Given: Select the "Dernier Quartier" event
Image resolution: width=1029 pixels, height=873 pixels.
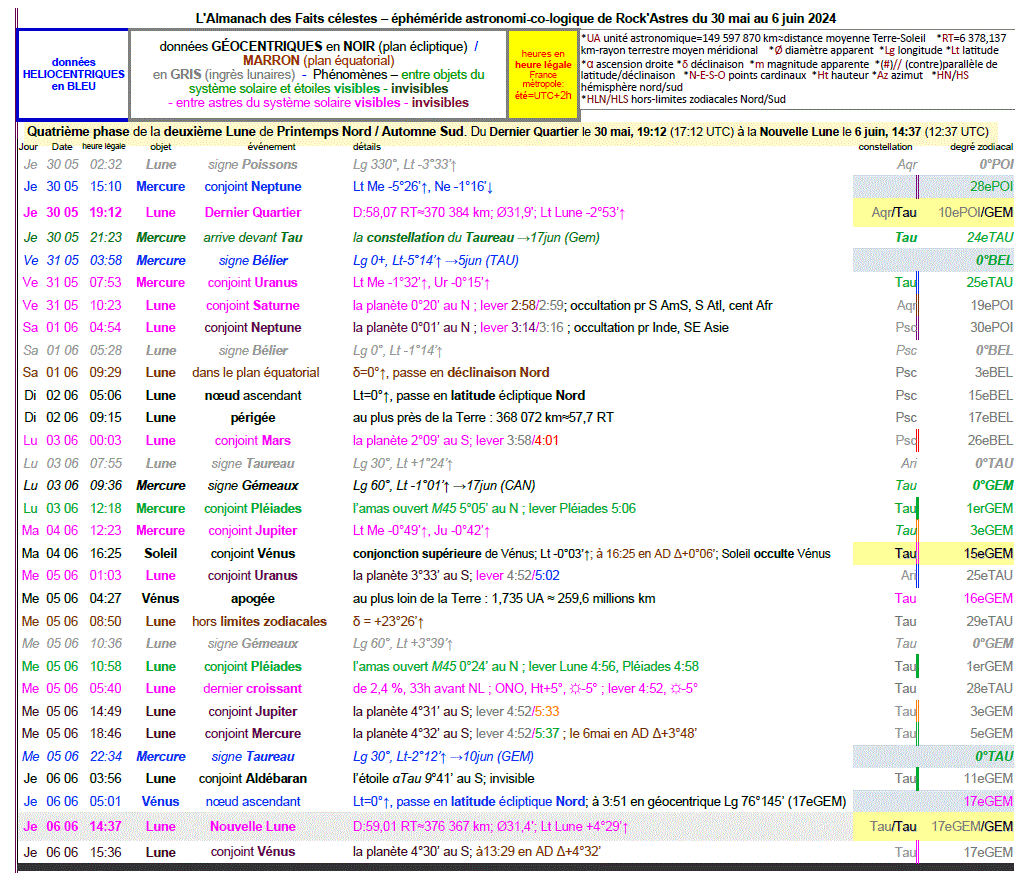Looking at the screenshot, I should click(253, 212).
